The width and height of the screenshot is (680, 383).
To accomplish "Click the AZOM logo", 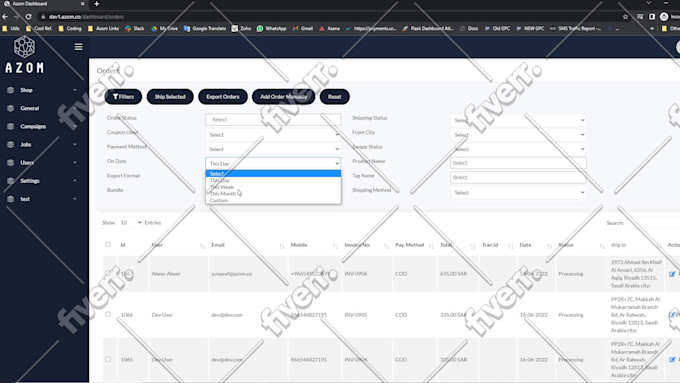I will [x=24, y=55].
